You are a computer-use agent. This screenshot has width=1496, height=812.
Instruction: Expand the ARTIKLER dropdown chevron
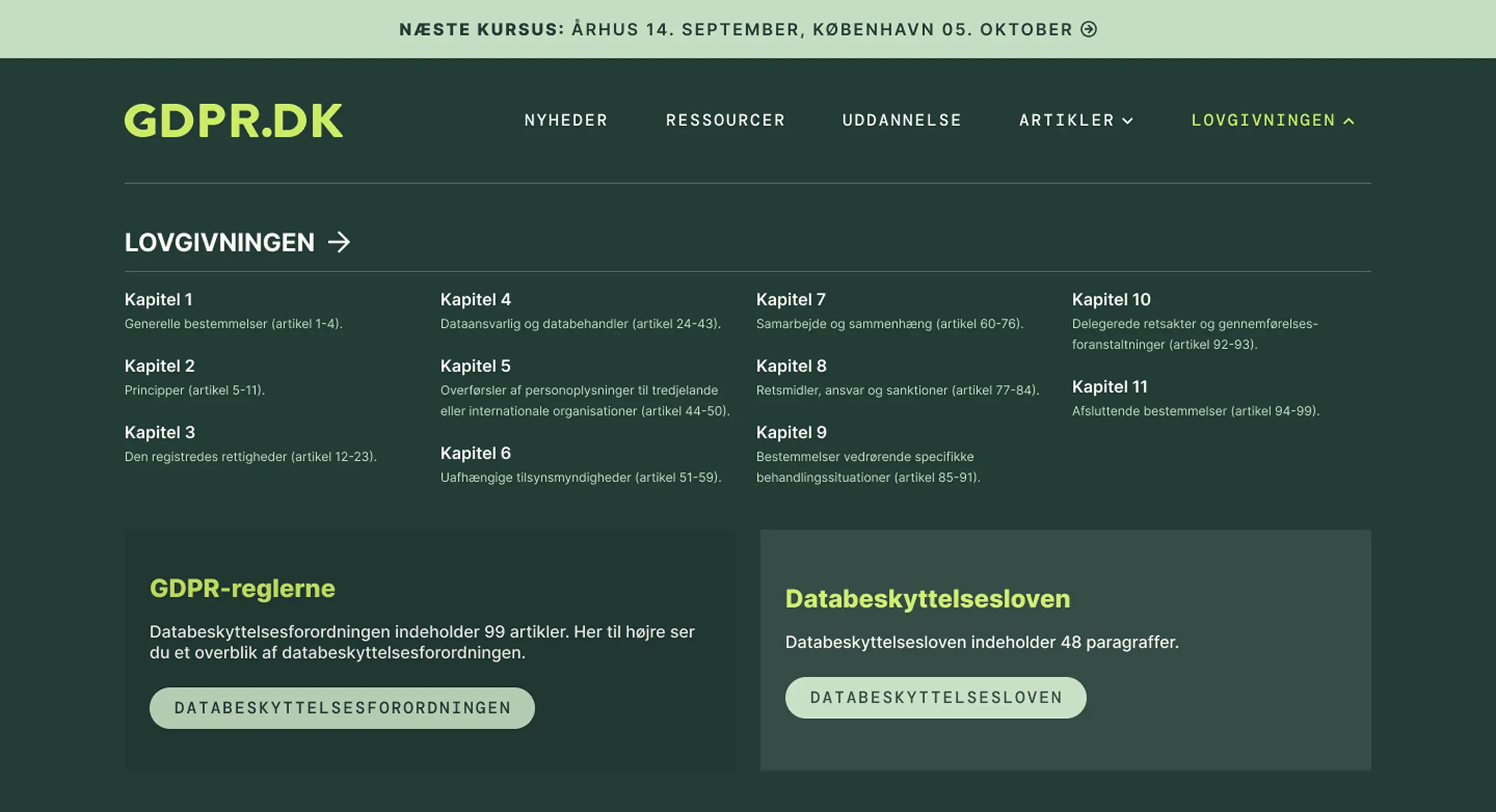[1127, 121]
